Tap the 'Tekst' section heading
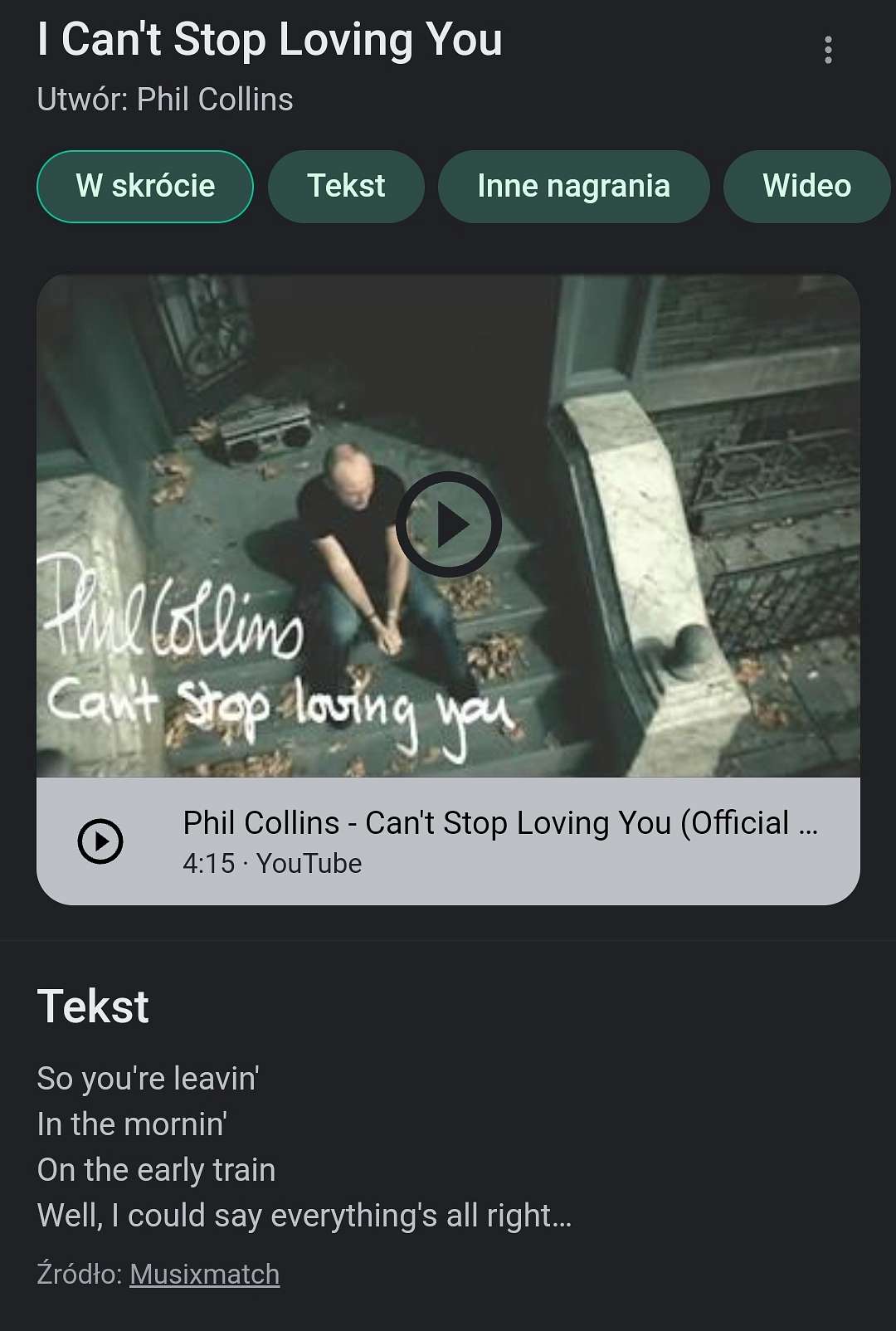The height and width of the screenshot is (1331, 896). pyautogui.click(x=93, y=1007)
